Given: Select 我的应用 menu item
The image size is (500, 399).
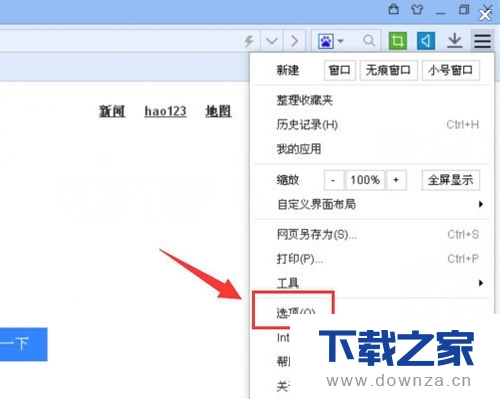Looking at the screenshot, I should [372, 149].
